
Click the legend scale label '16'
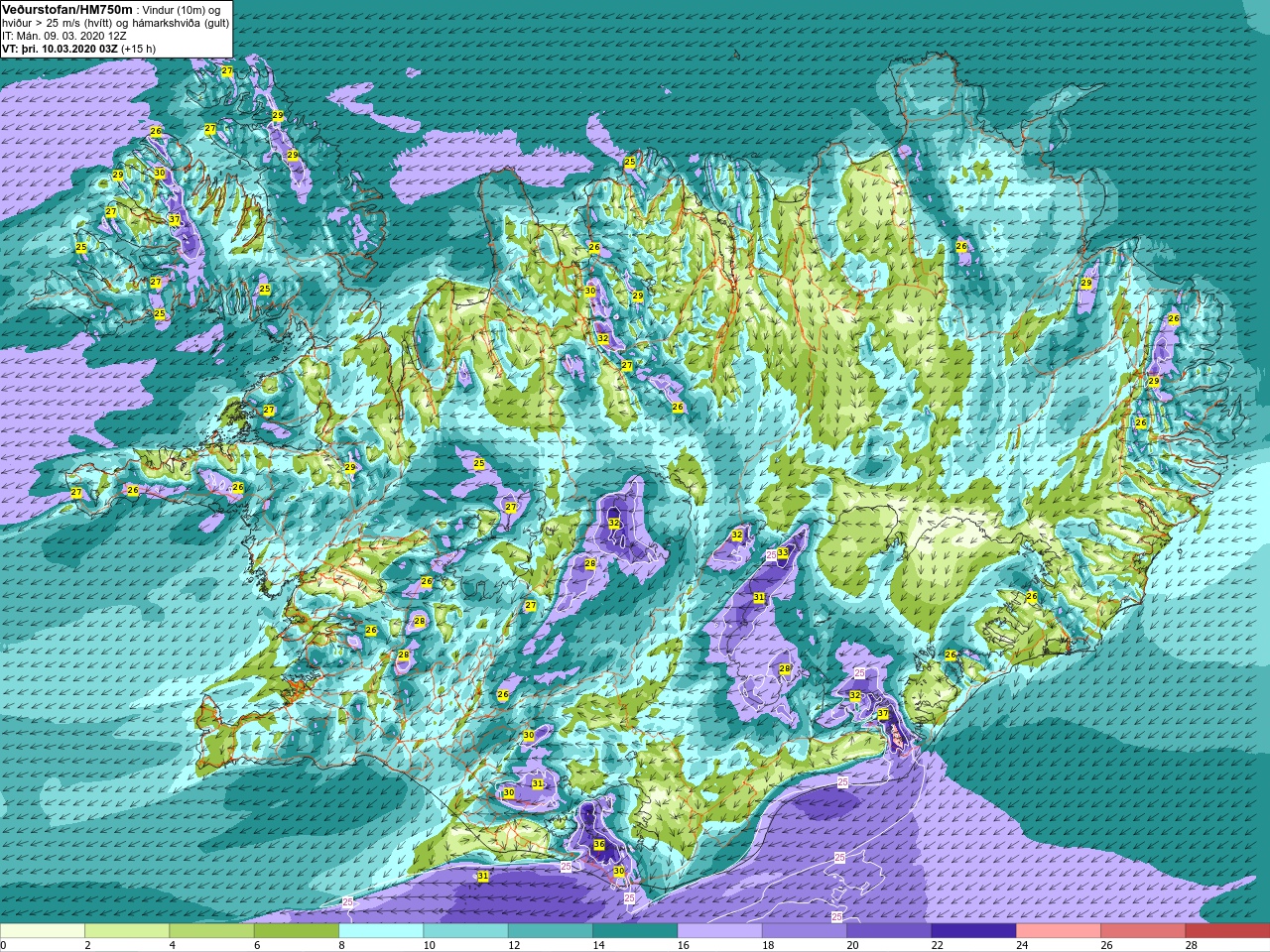[683, 945]
